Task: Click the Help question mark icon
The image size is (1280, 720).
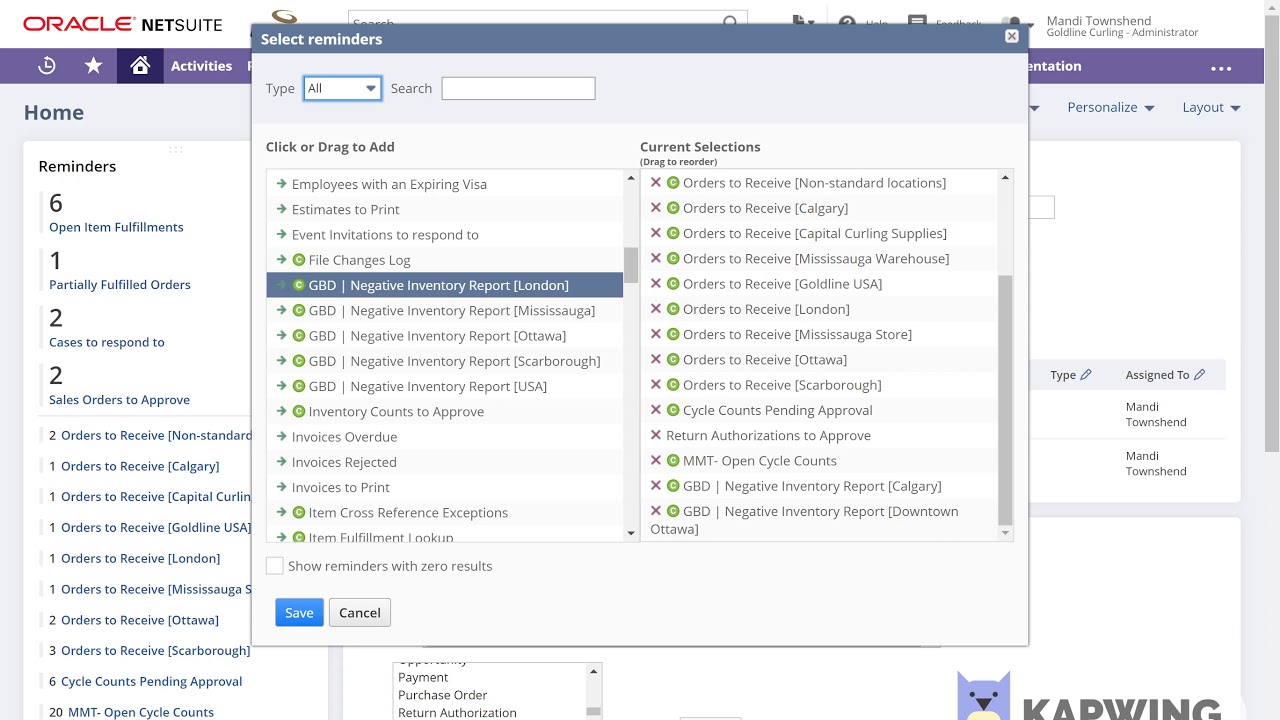Action: (x=847, y=22)
